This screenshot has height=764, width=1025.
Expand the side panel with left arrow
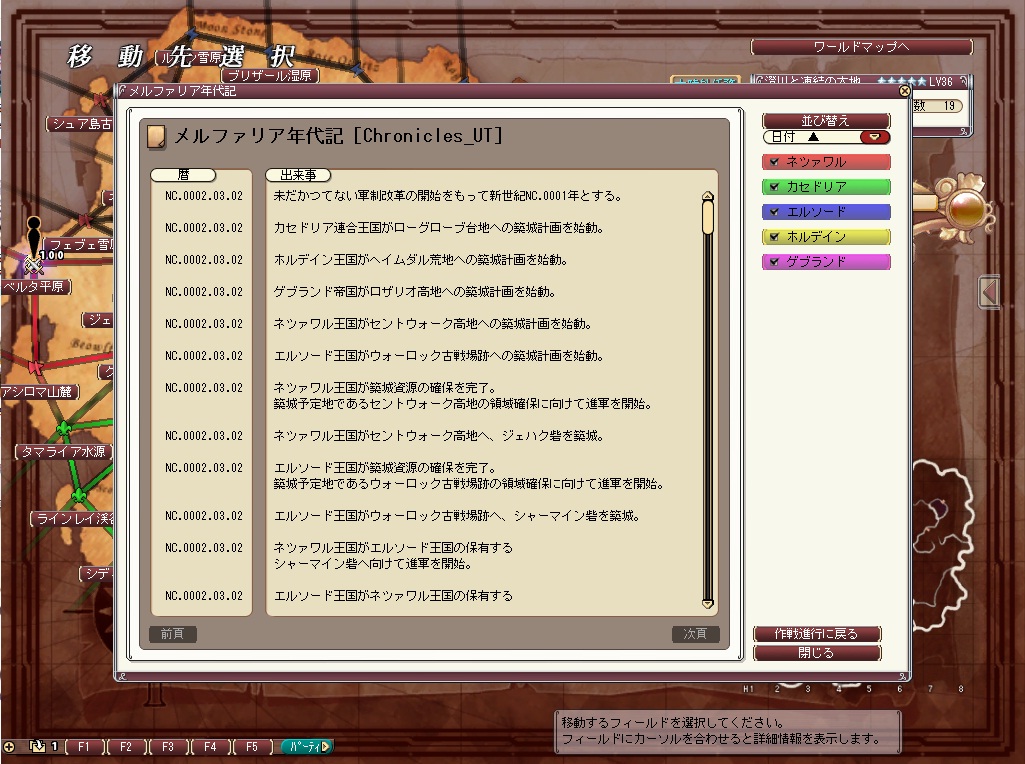(x=989, y=292)
